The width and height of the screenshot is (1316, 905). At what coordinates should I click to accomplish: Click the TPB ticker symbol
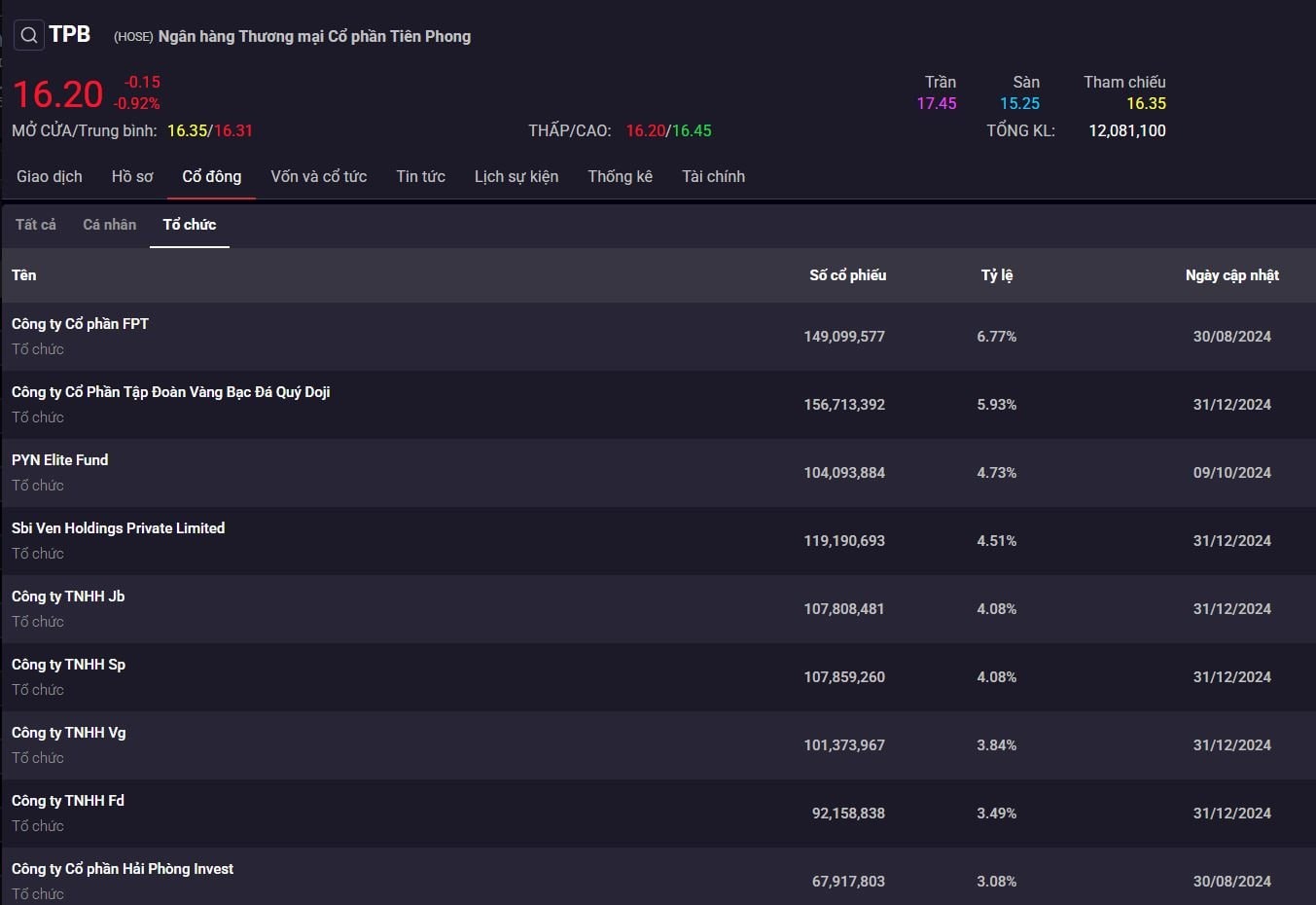(70, 35)
